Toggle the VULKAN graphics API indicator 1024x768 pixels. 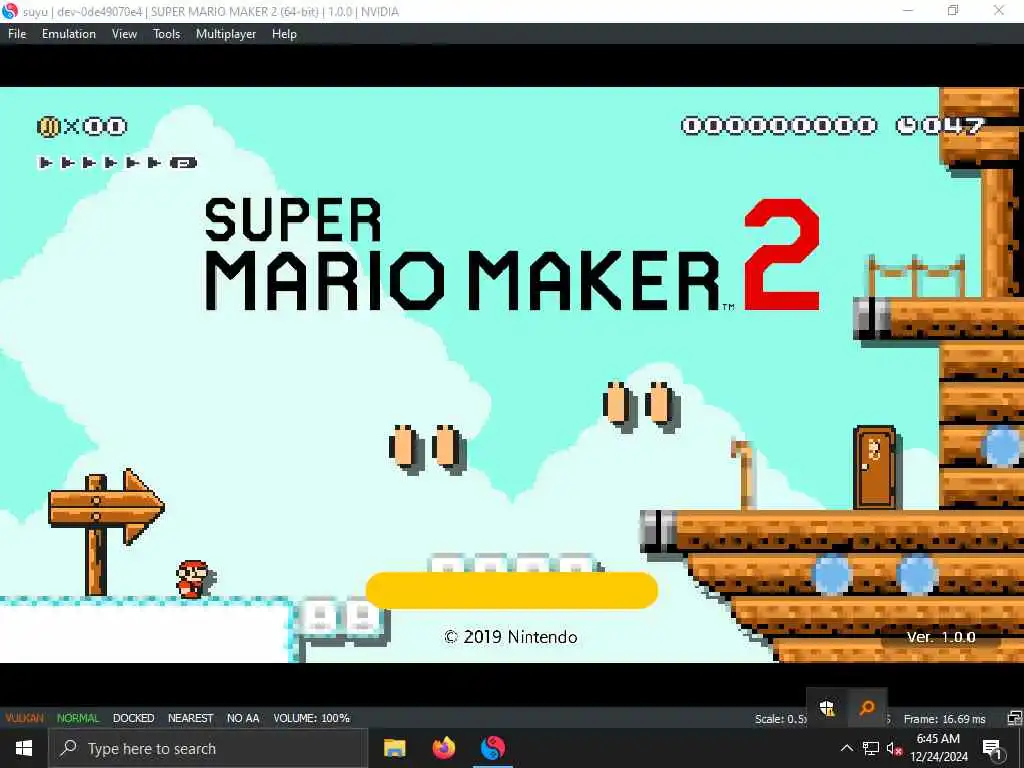point(24,718)
